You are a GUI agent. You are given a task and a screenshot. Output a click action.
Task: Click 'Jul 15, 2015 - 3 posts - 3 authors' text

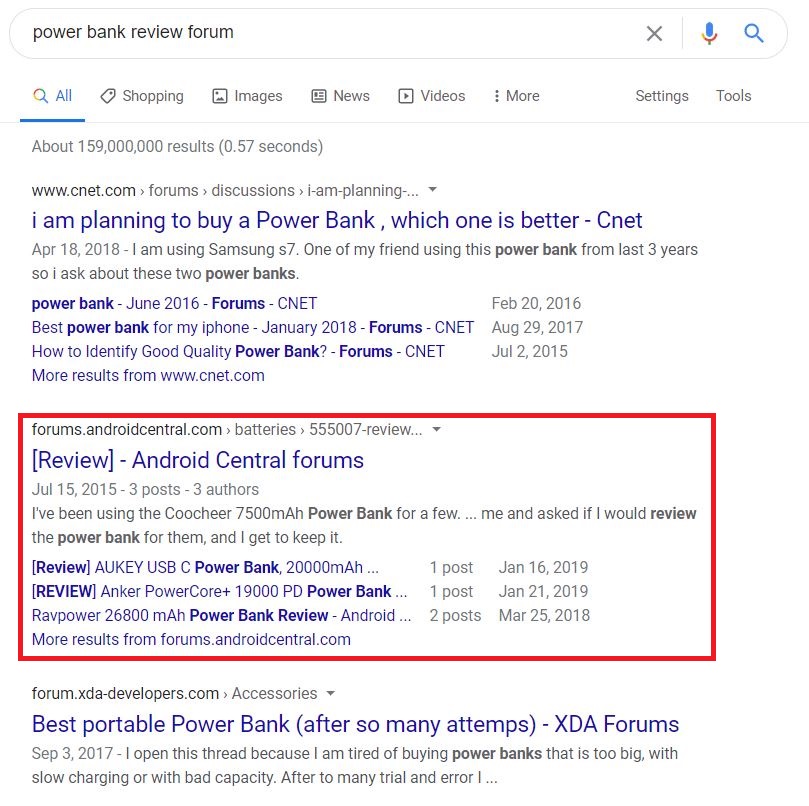tap(145, 489)
